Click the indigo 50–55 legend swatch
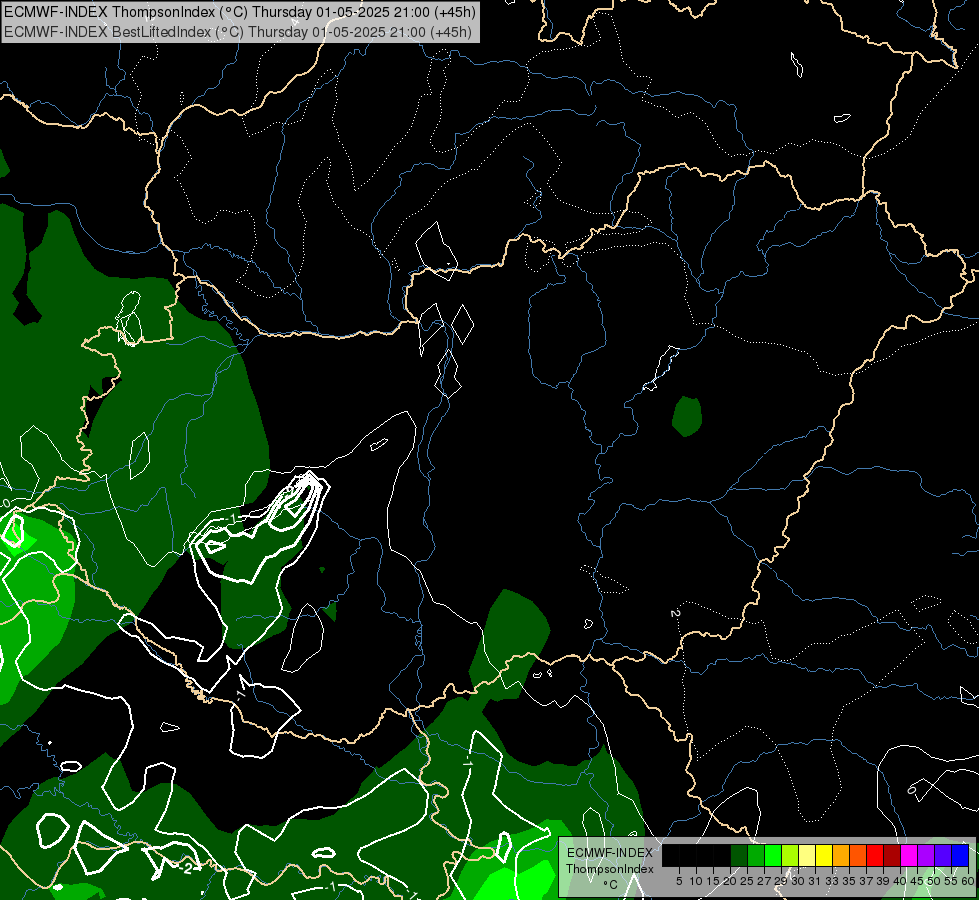 coord(943,856)
